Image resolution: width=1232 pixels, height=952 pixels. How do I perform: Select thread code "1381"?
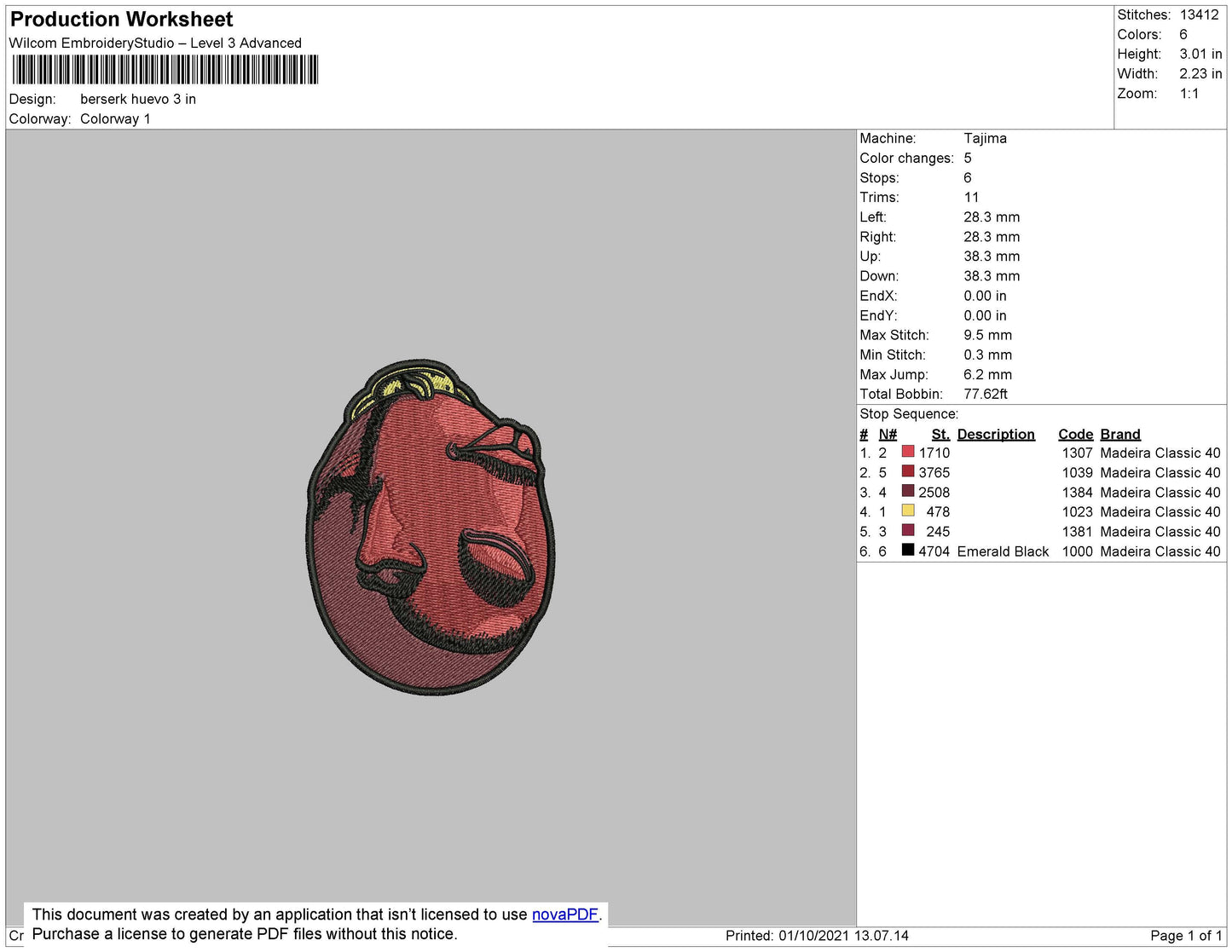point(1077,531)
